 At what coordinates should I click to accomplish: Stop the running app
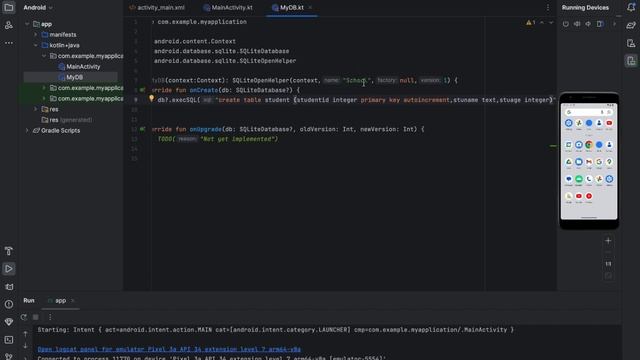click(x=36, y=317)
